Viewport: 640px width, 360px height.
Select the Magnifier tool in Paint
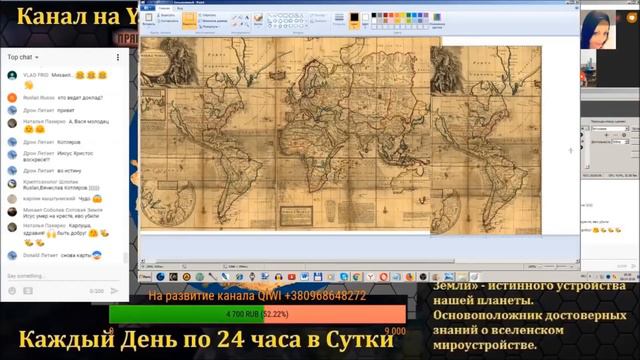[247, 24]
